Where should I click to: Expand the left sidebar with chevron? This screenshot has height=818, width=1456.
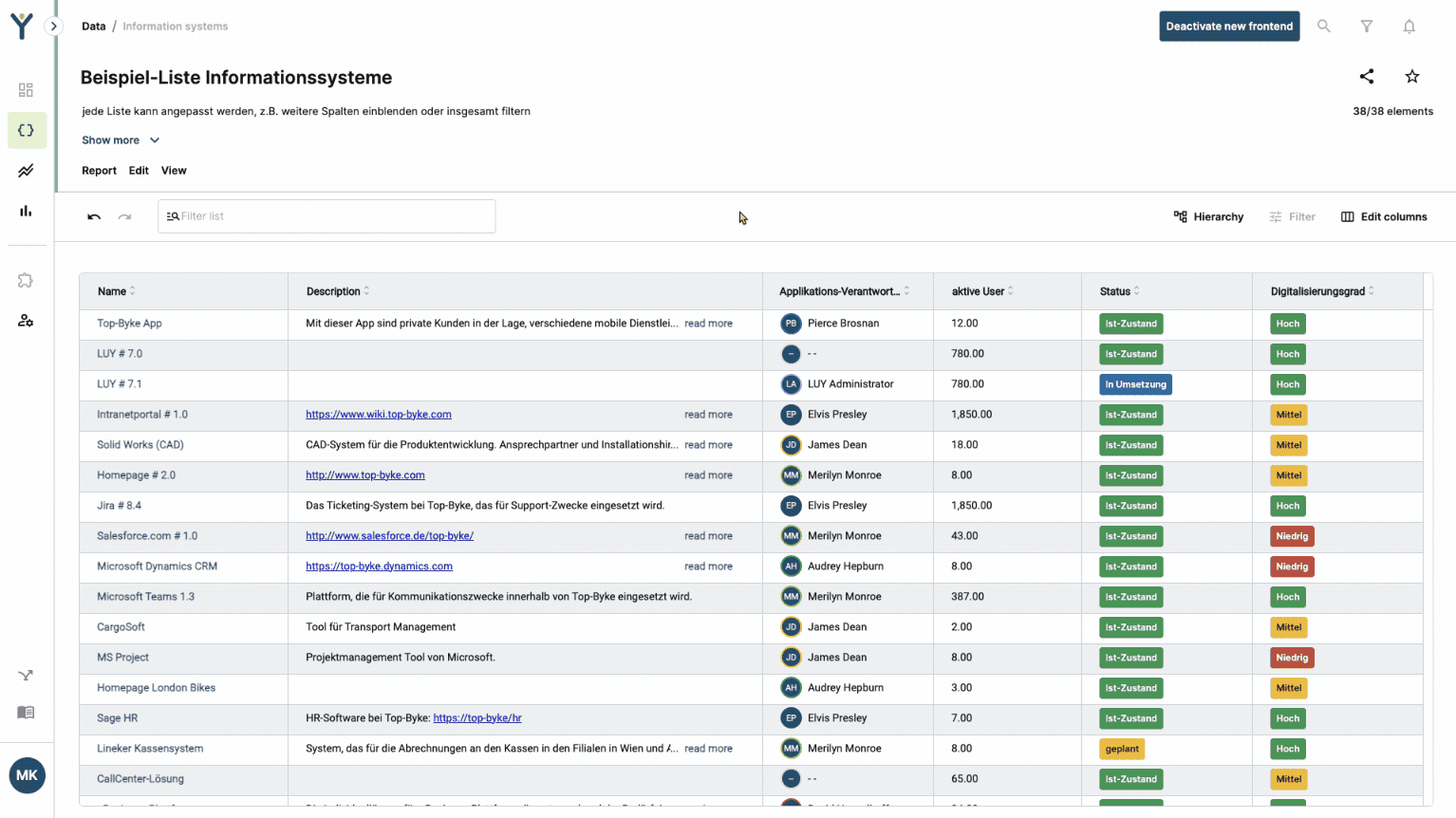(54, 27)
